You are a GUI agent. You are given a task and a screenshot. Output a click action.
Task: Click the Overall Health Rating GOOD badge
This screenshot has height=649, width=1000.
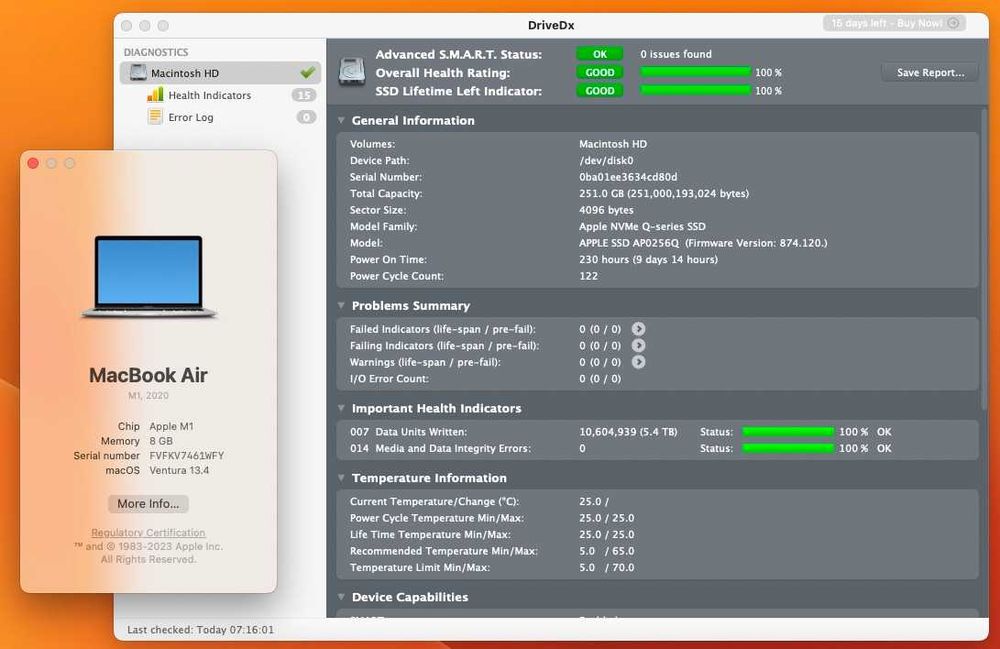(x=599, y=73)
